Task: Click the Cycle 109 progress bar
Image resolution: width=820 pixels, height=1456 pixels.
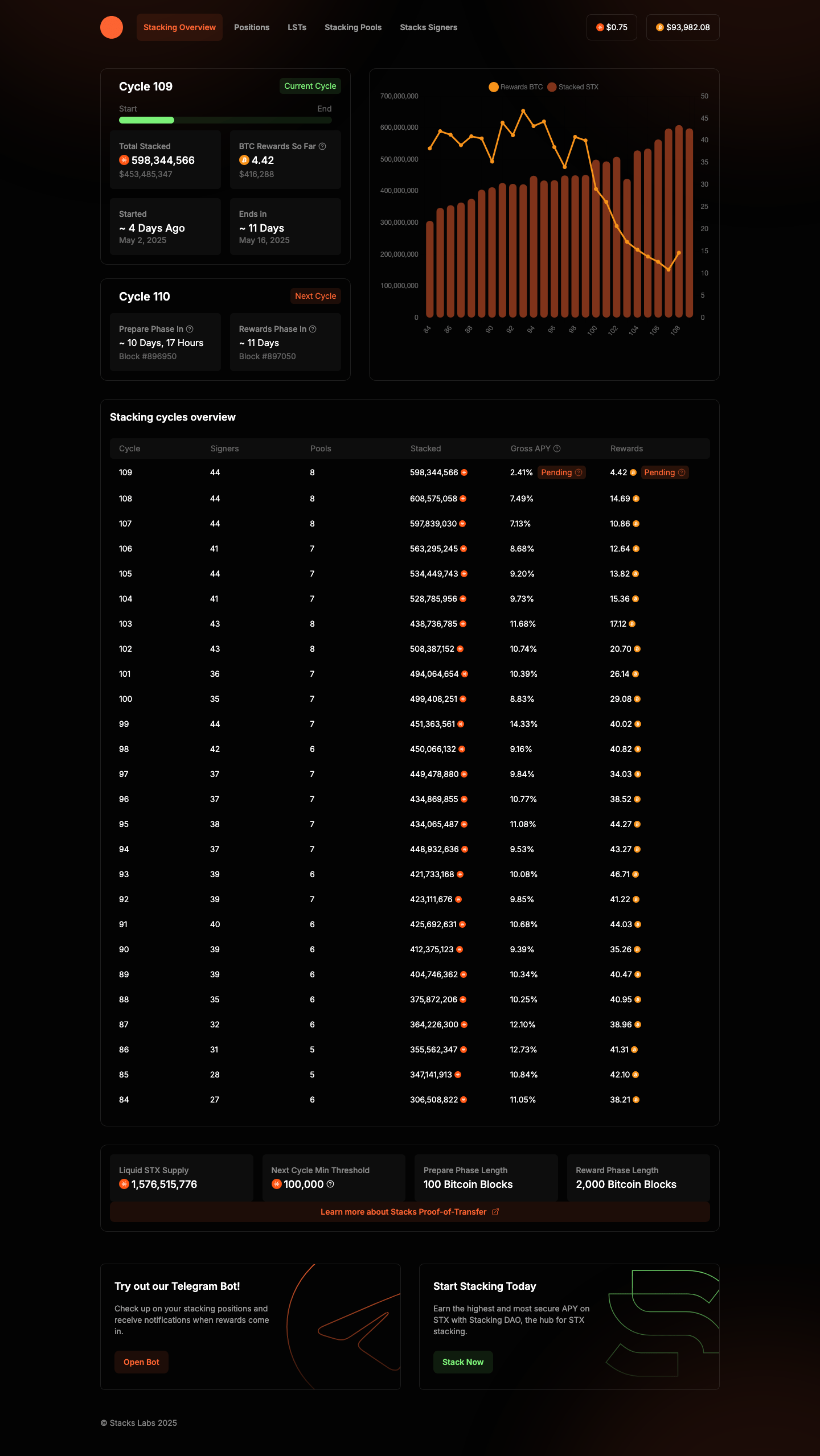Action: 225,120
